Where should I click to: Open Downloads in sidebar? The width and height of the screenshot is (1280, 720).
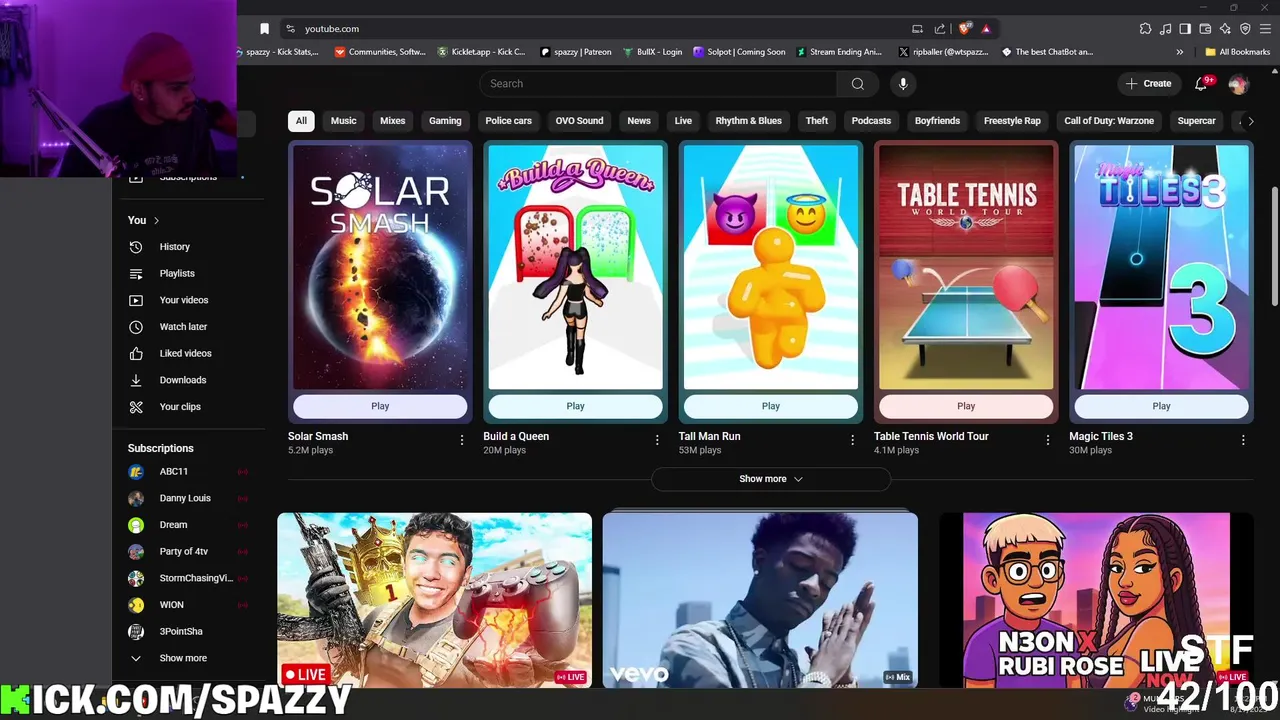(183, 380)
